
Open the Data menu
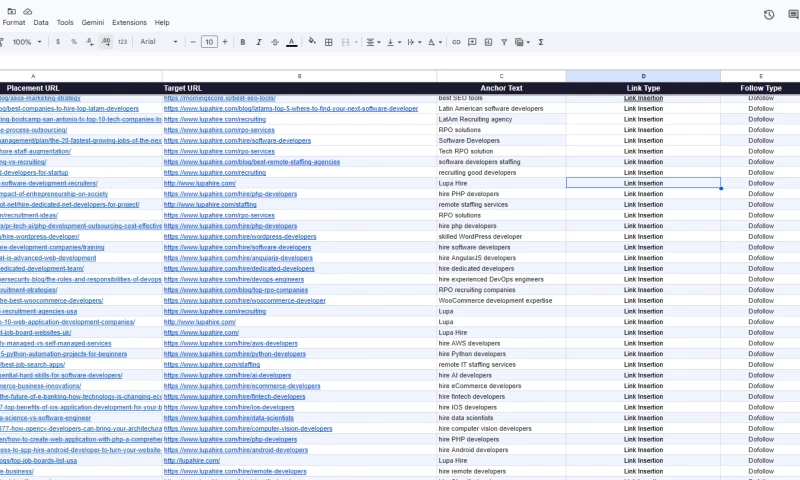41,22
